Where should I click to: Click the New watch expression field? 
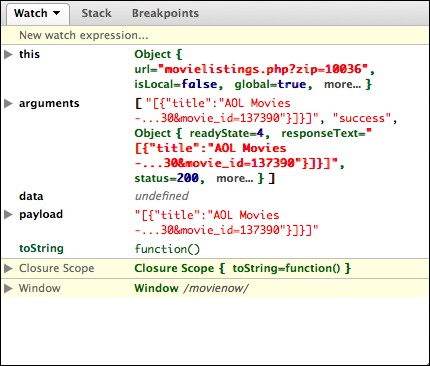pyautogui.click(x=215, y=35)
